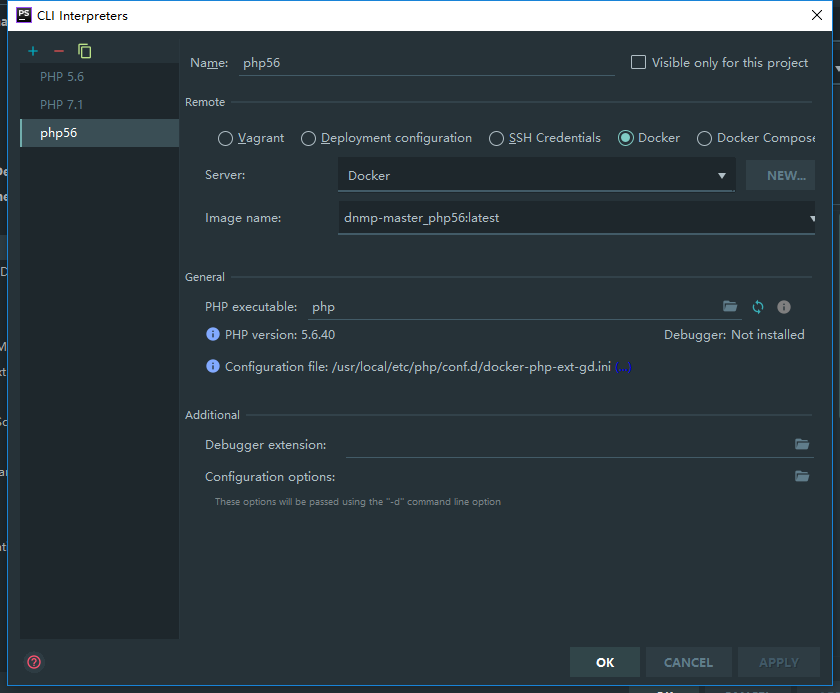
Task: Click the PHP executable input field
Action: (x=513, y=307)
